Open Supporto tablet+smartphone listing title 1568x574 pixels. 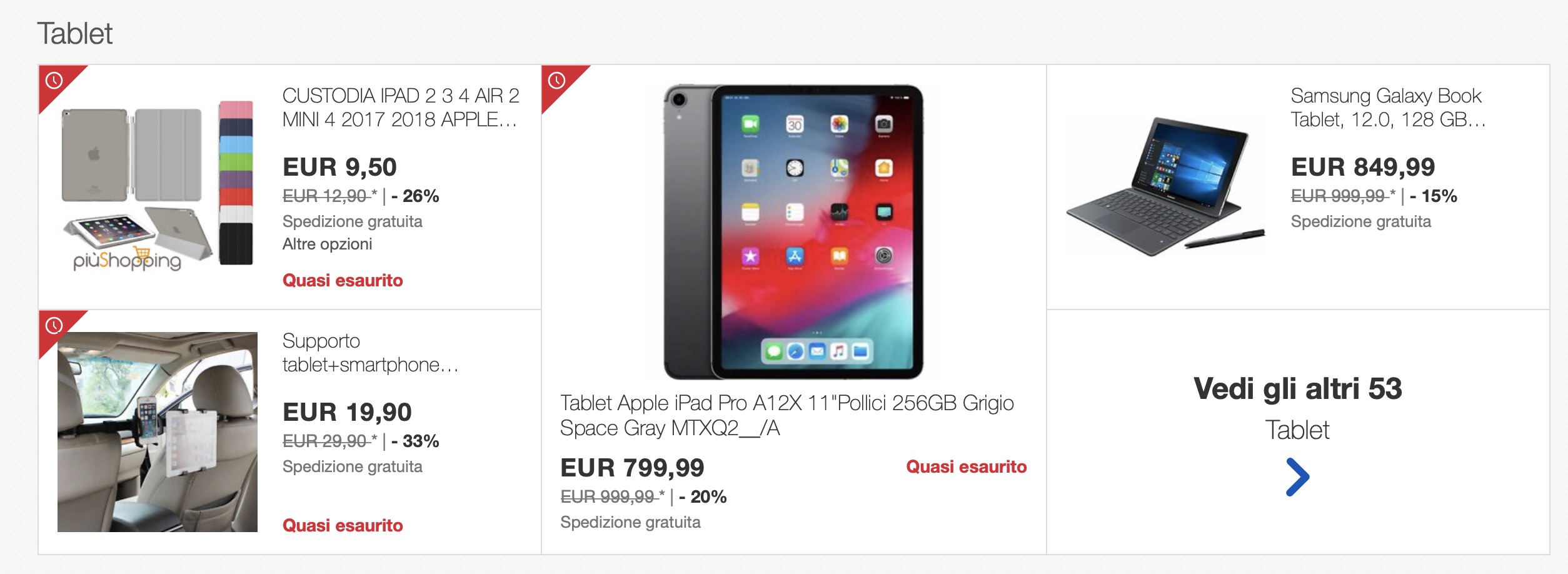371,353
